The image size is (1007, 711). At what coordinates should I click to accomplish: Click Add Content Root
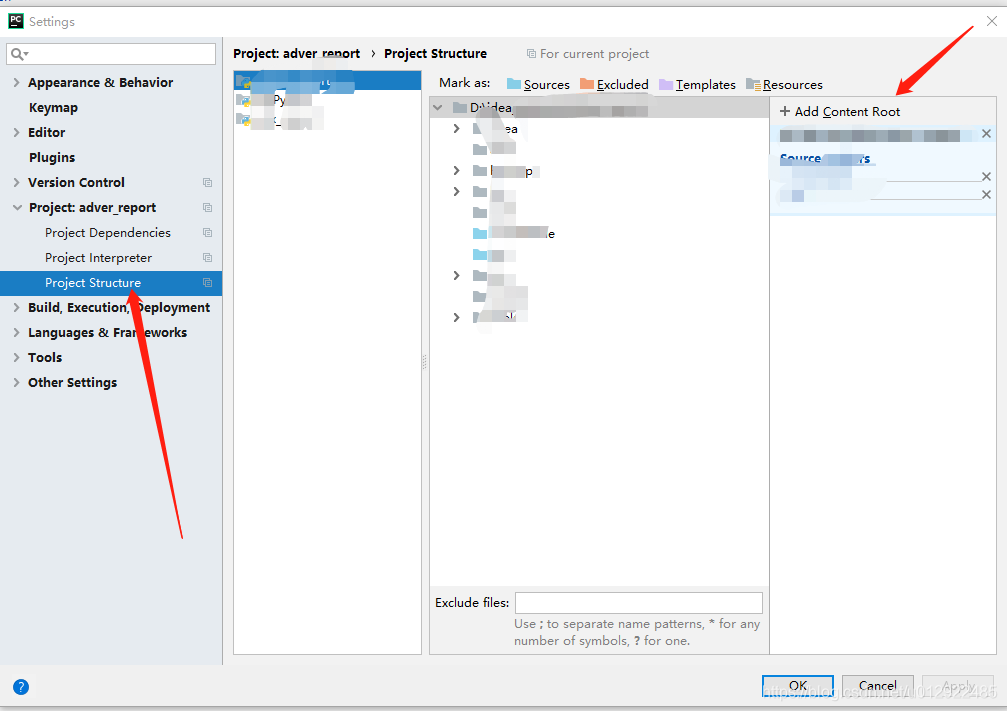840,111
